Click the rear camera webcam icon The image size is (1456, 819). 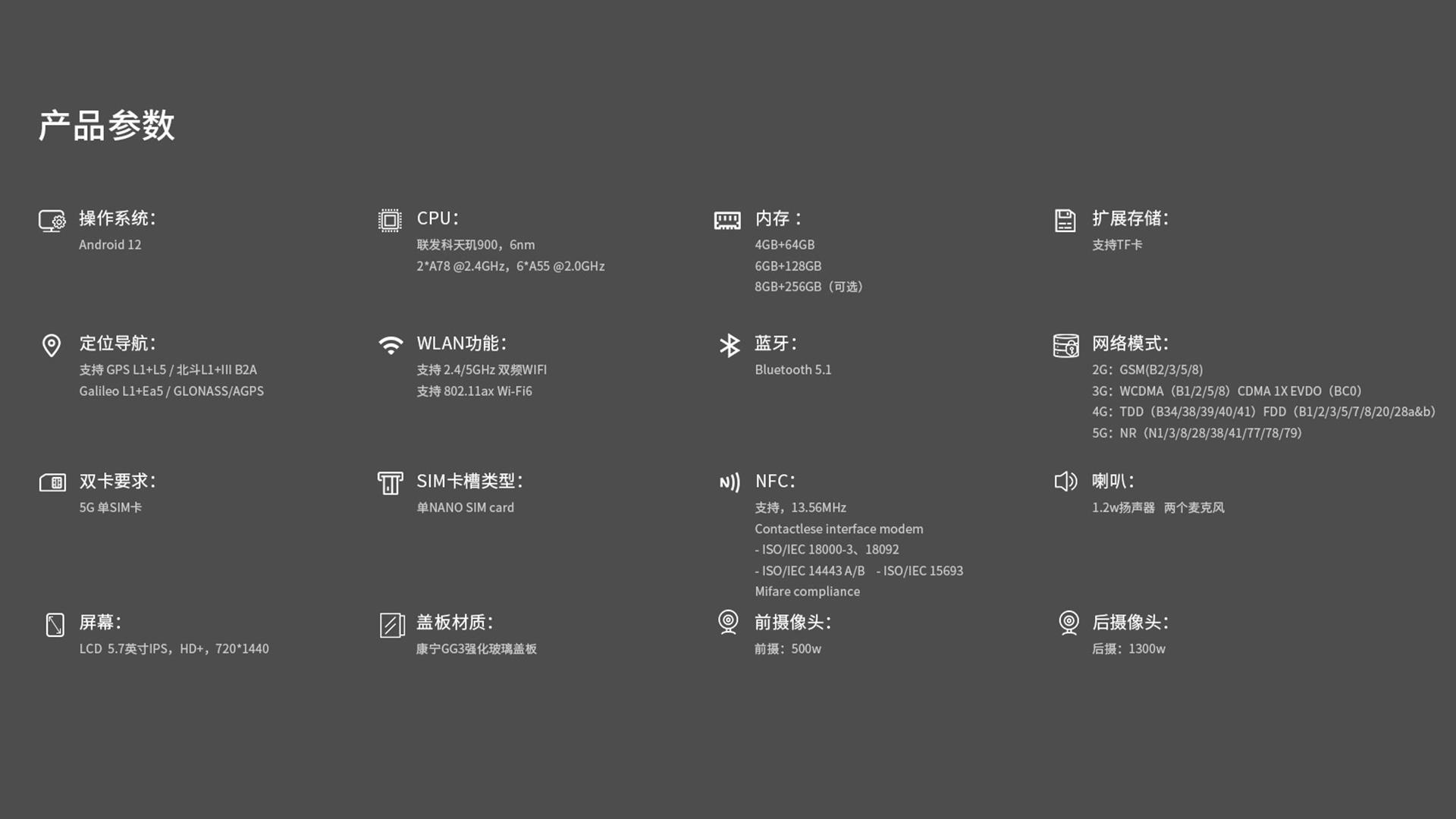(x=1068, y=623)
